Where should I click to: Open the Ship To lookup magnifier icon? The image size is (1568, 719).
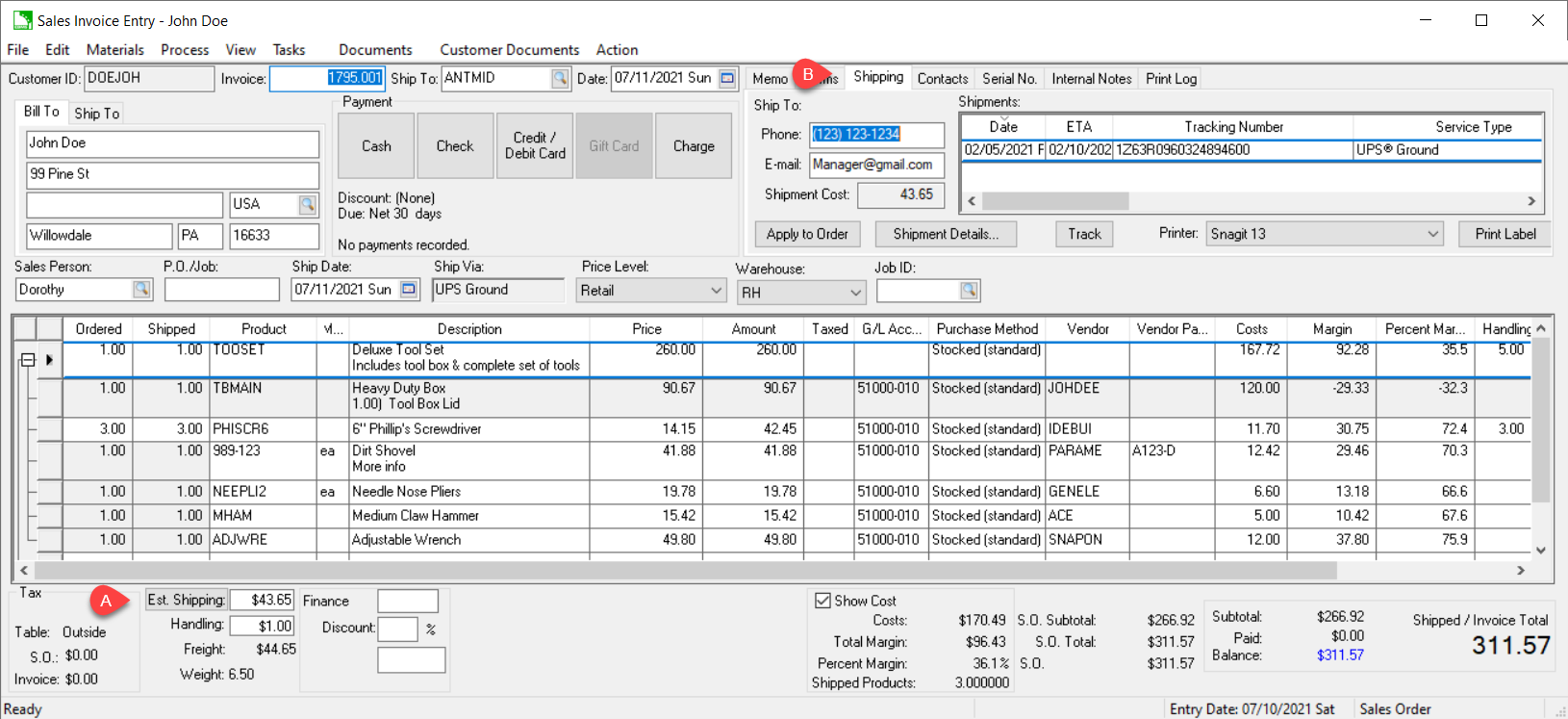[560, 79]
